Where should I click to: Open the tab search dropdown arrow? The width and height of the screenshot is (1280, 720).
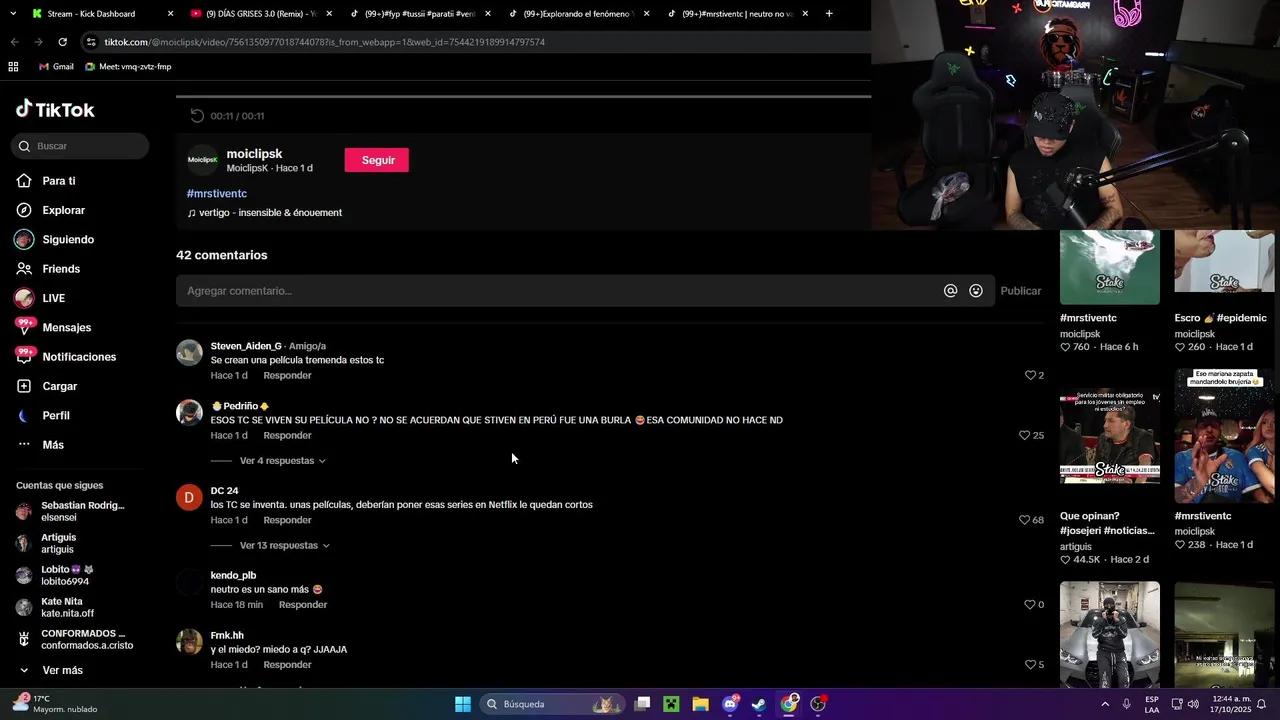[x=13, y=14]
